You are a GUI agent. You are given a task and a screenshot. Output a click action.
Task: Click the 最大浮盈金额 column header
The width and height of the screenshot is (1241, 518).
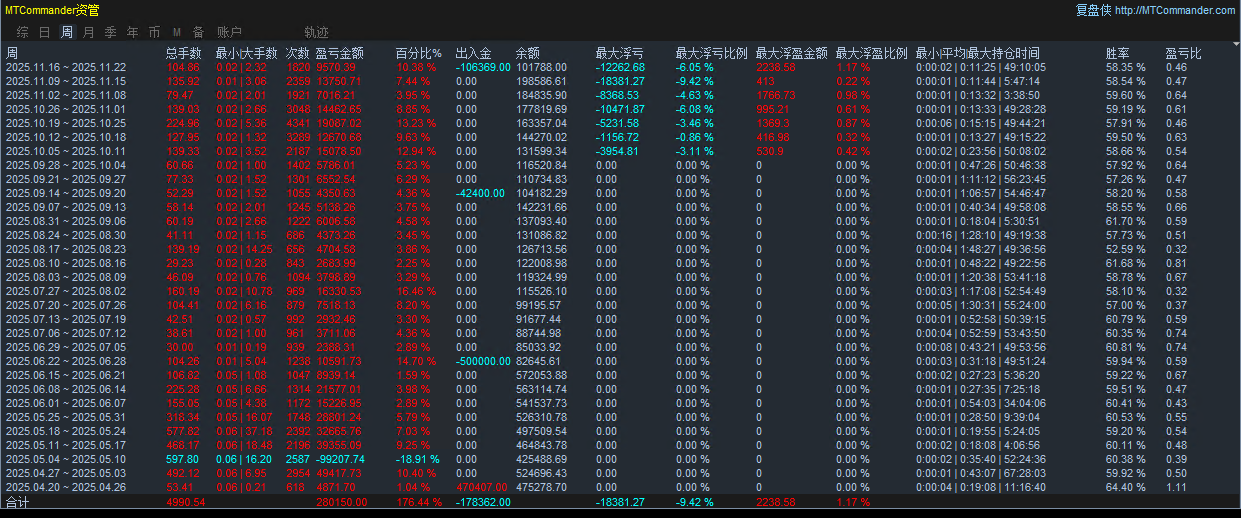tap(791, 53)
